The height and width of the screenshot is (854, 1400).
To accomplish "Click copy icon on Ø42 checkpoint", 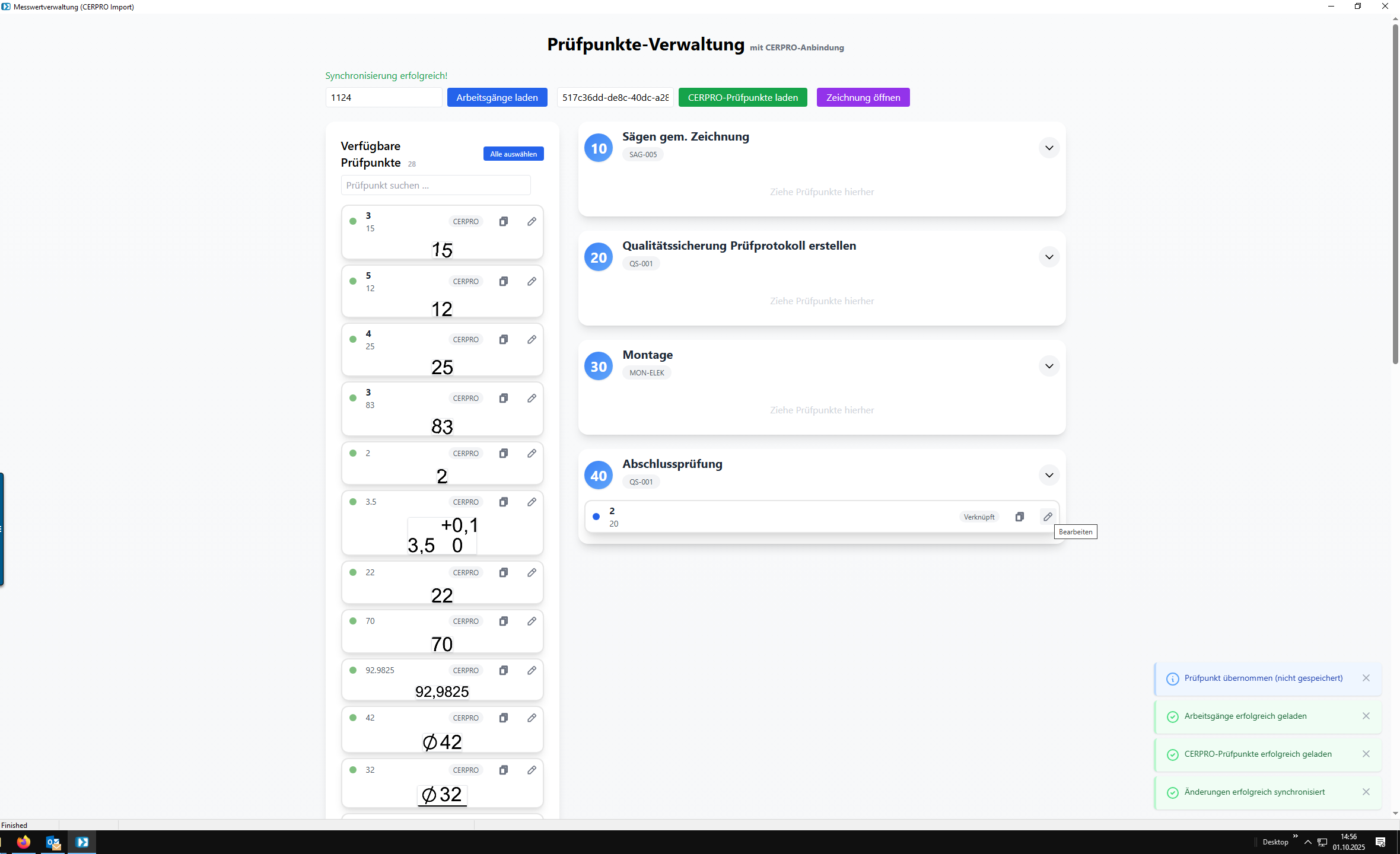I will [x=503, y=718].
